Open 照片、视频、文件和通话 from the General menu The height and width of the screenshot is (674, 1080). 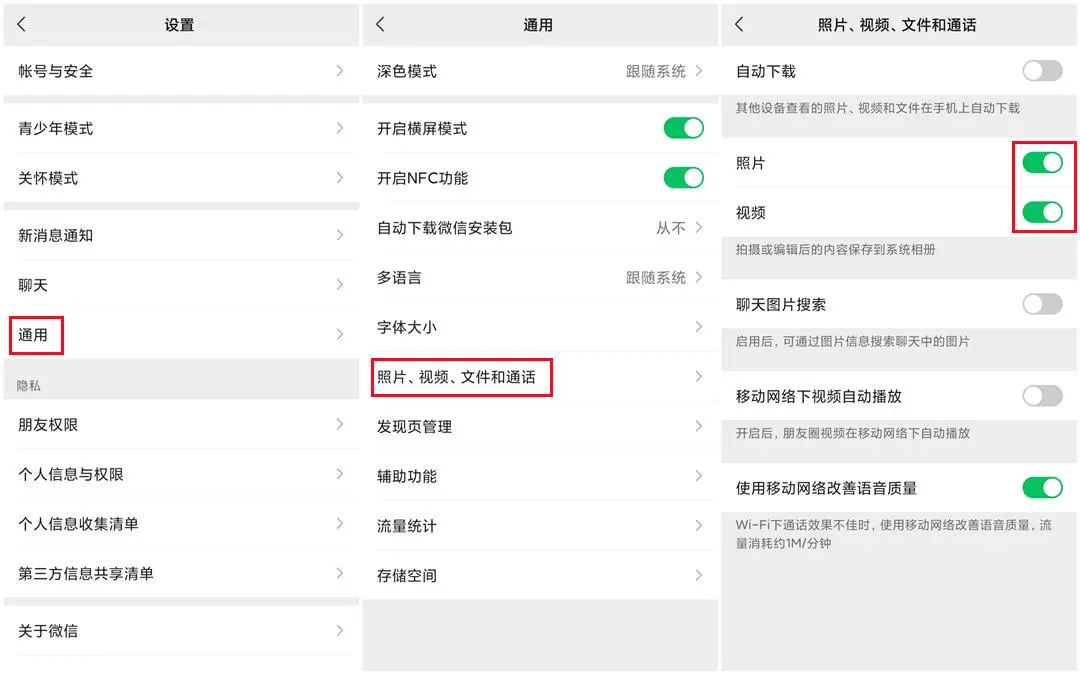(462, 378)
